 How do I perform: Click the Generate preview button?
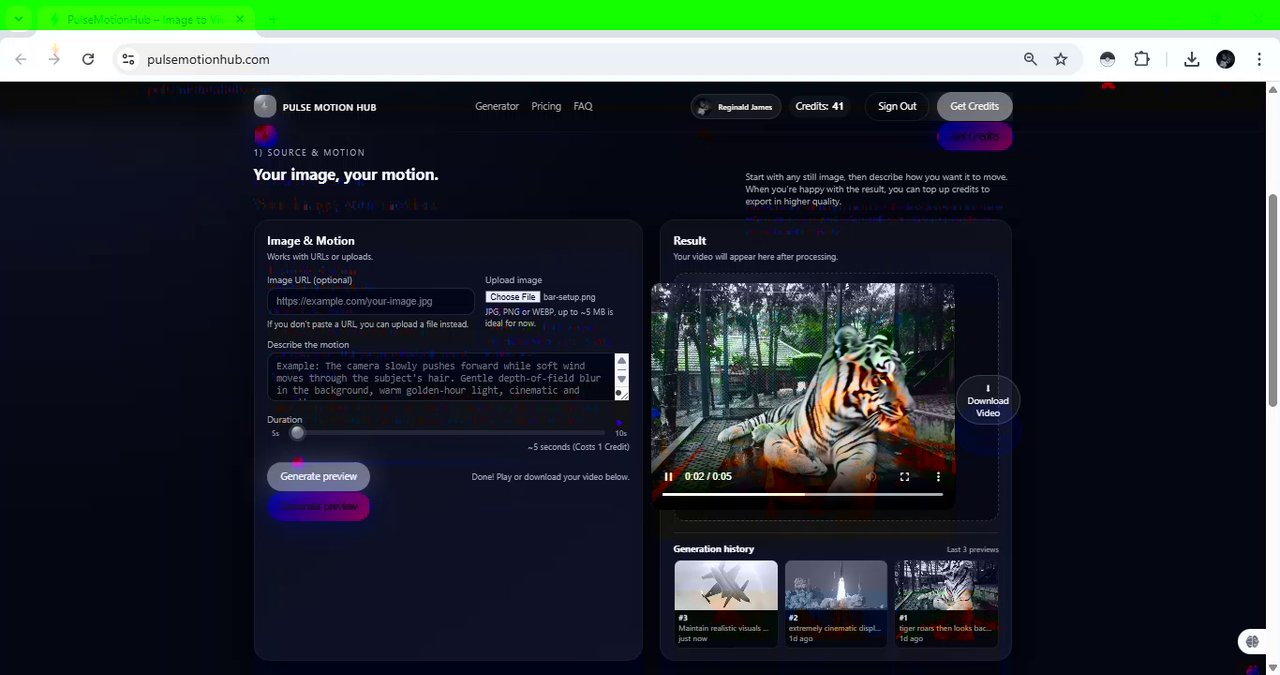coord(318,476)
